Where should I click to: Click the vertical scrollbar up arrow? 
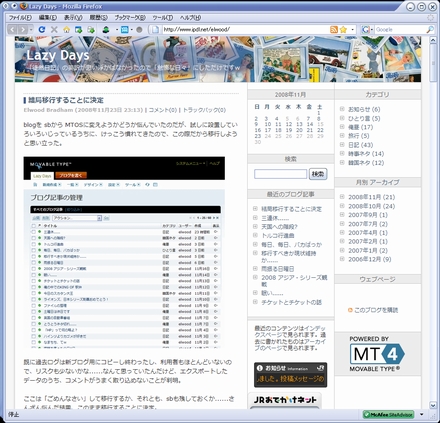433,40
